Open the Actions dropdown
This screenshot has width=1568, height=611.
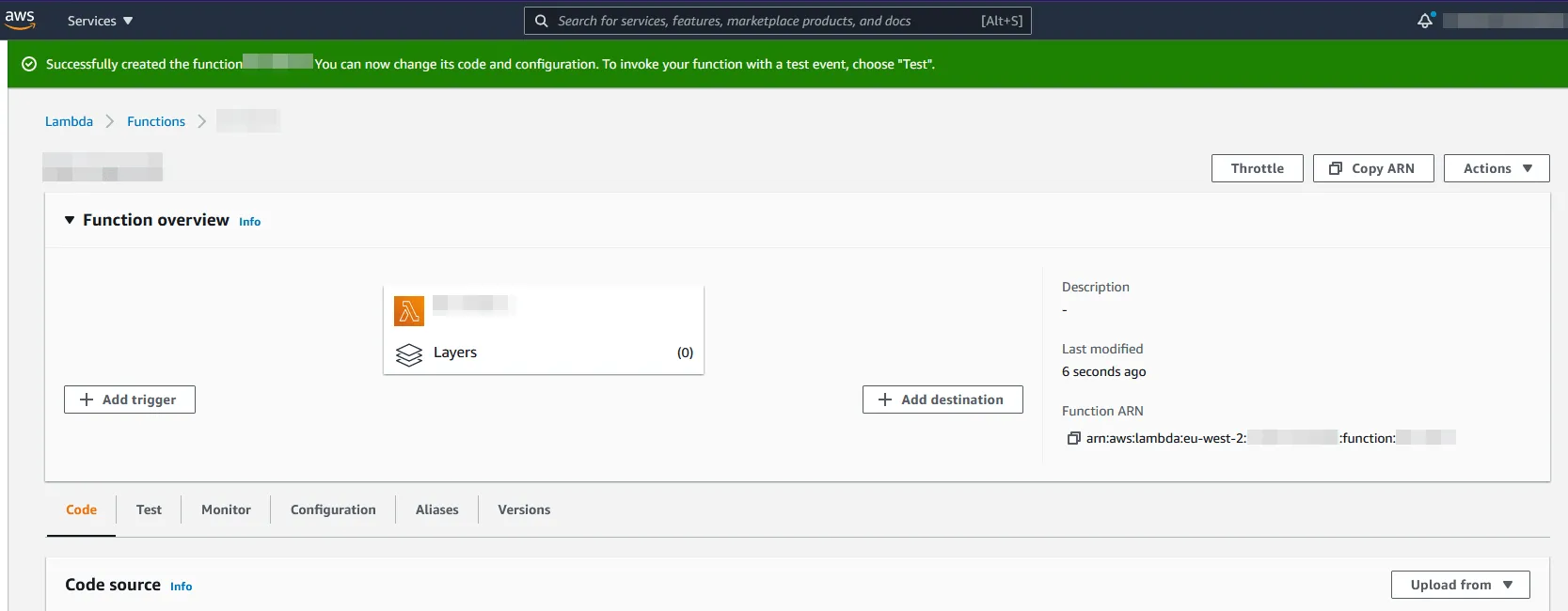coord(1496,168)
